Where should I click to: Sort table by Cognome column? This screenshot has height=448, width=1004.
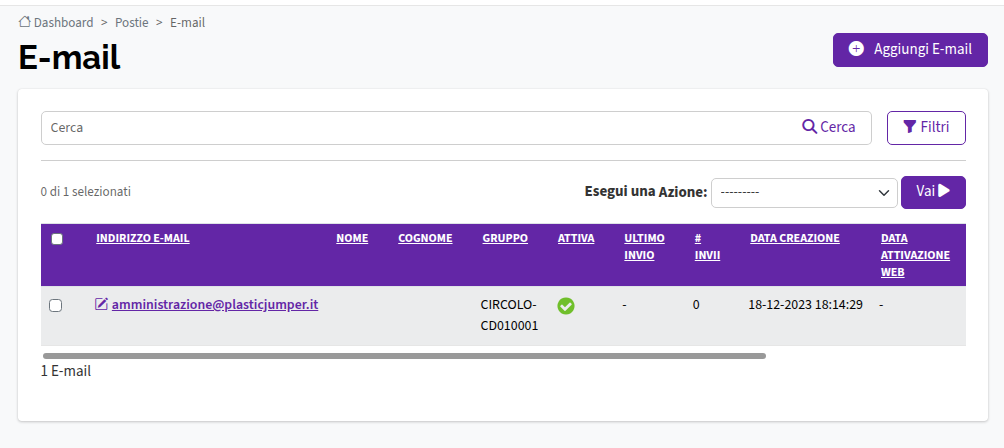tap(425, 238)
